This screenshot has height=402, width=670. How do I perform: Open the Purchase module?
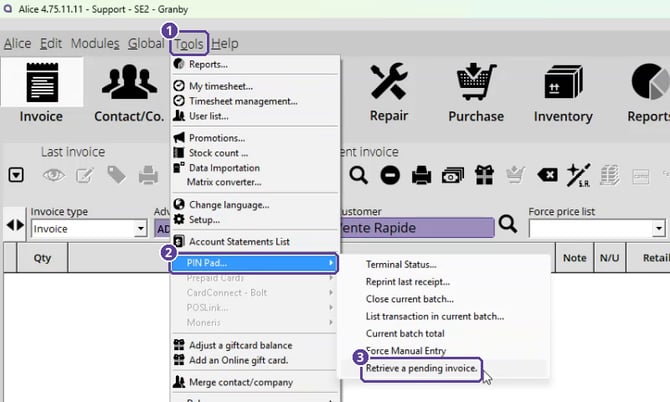[x=476, y=92]
